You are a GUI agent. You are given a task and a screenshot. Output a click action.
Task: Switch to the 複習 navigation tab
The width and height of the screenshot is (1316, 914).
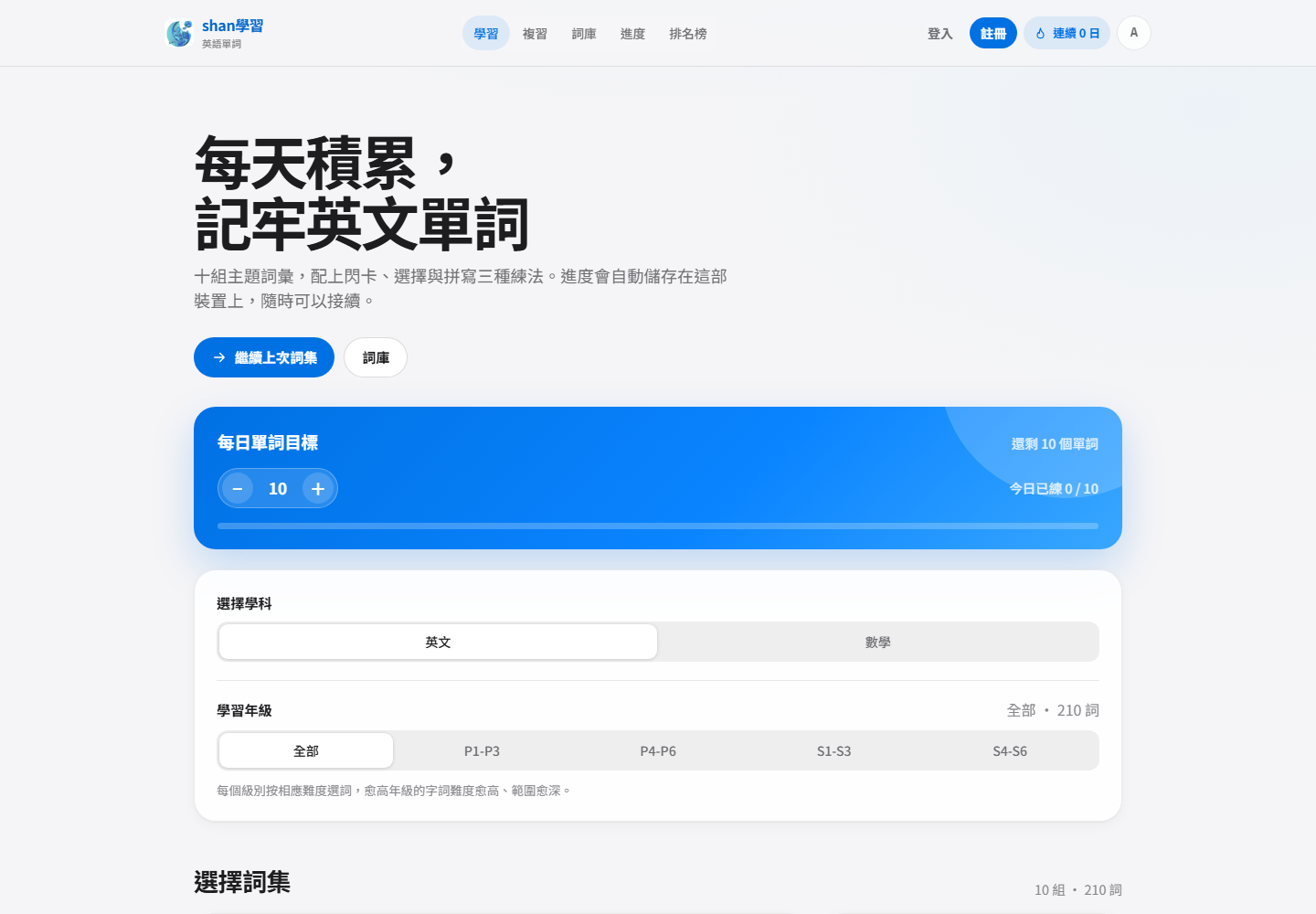click(x=535, y=33)
